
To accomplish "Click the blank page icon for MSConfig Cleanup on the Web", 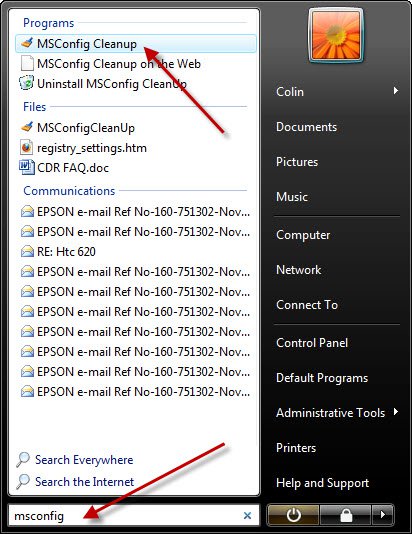I will (x=27, y=64).
